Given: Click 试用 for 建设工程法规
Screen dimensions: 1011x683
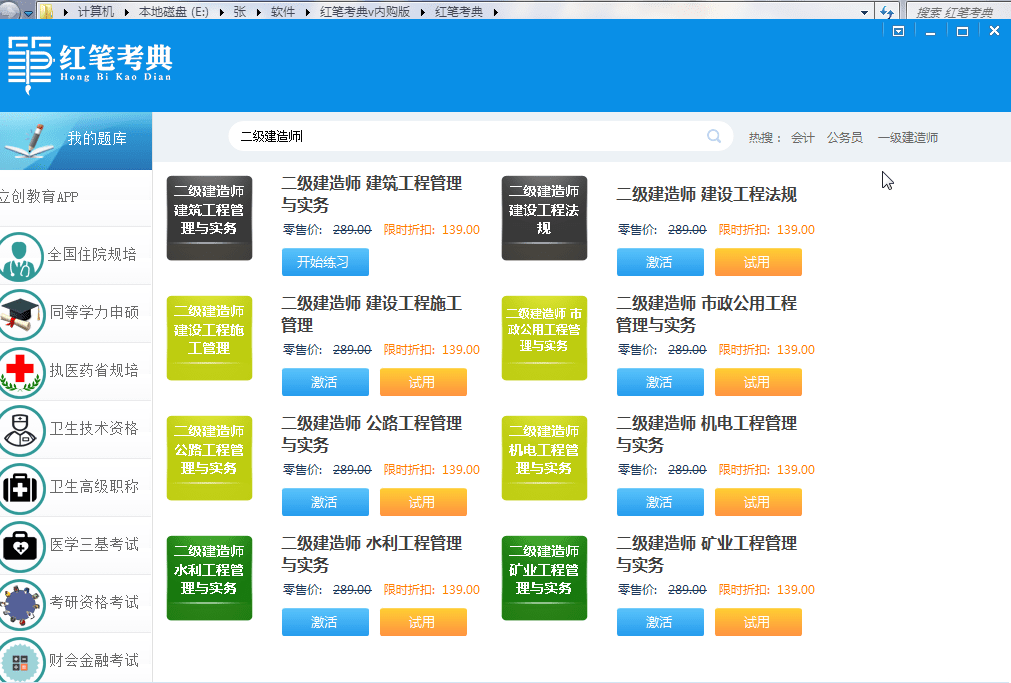Looking at the screenshot, I should (x=758, y=262).
